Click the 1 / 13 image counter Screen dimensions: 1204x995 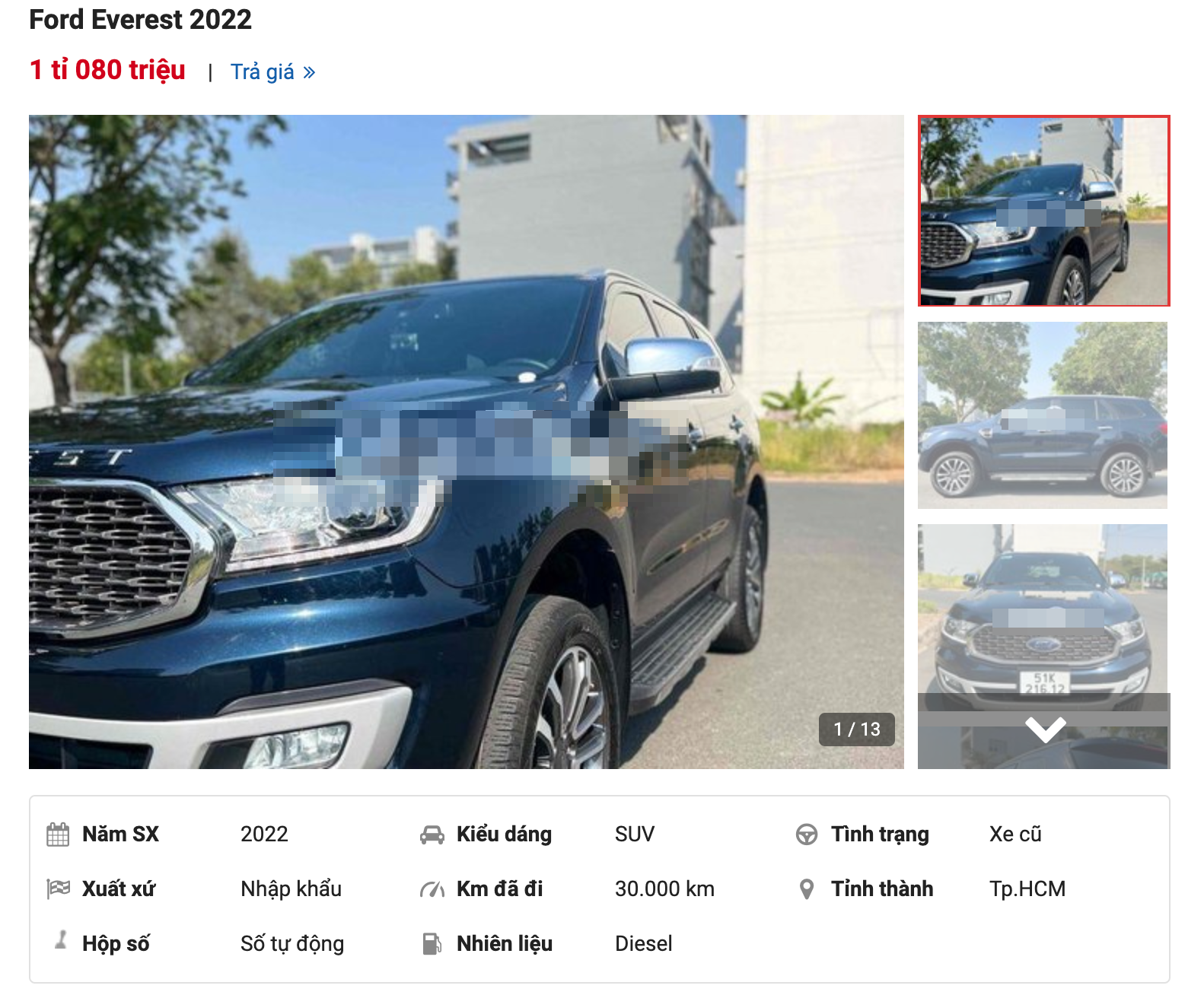[857, 730]
